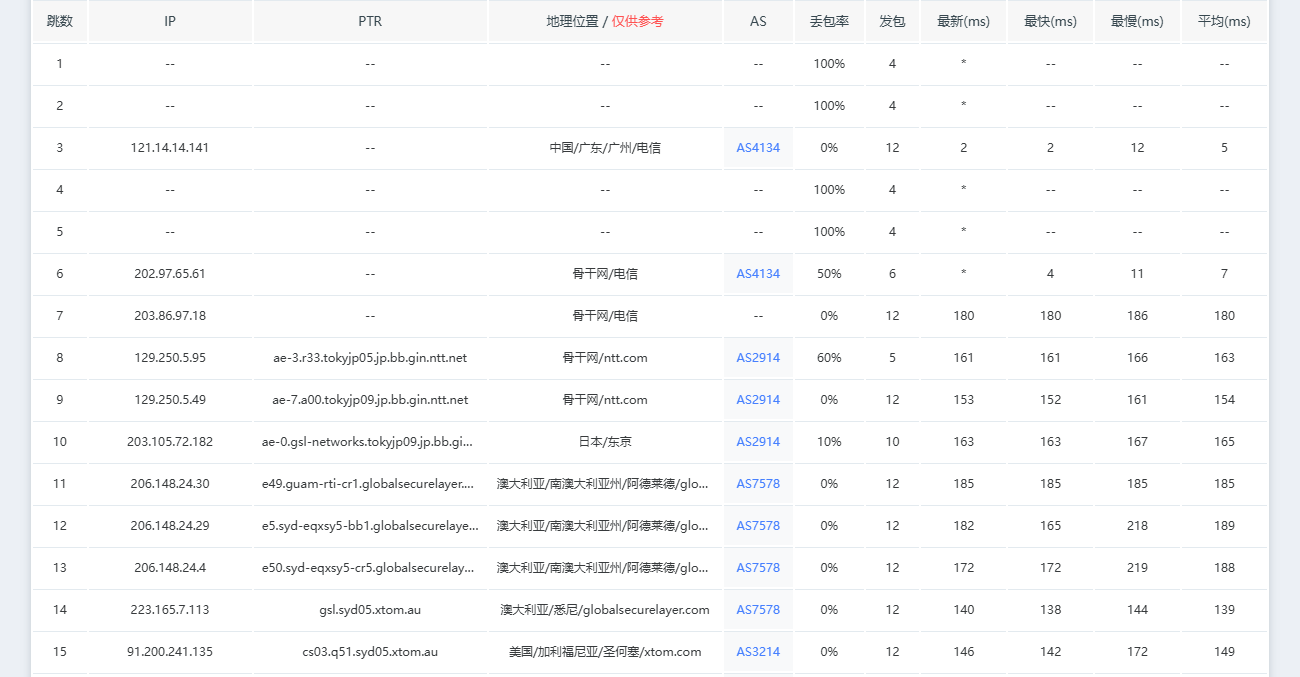Screen dimensions: 1300x677
Task: Open the AS3214 link in hop 15
Action: [x=758, y=652]
